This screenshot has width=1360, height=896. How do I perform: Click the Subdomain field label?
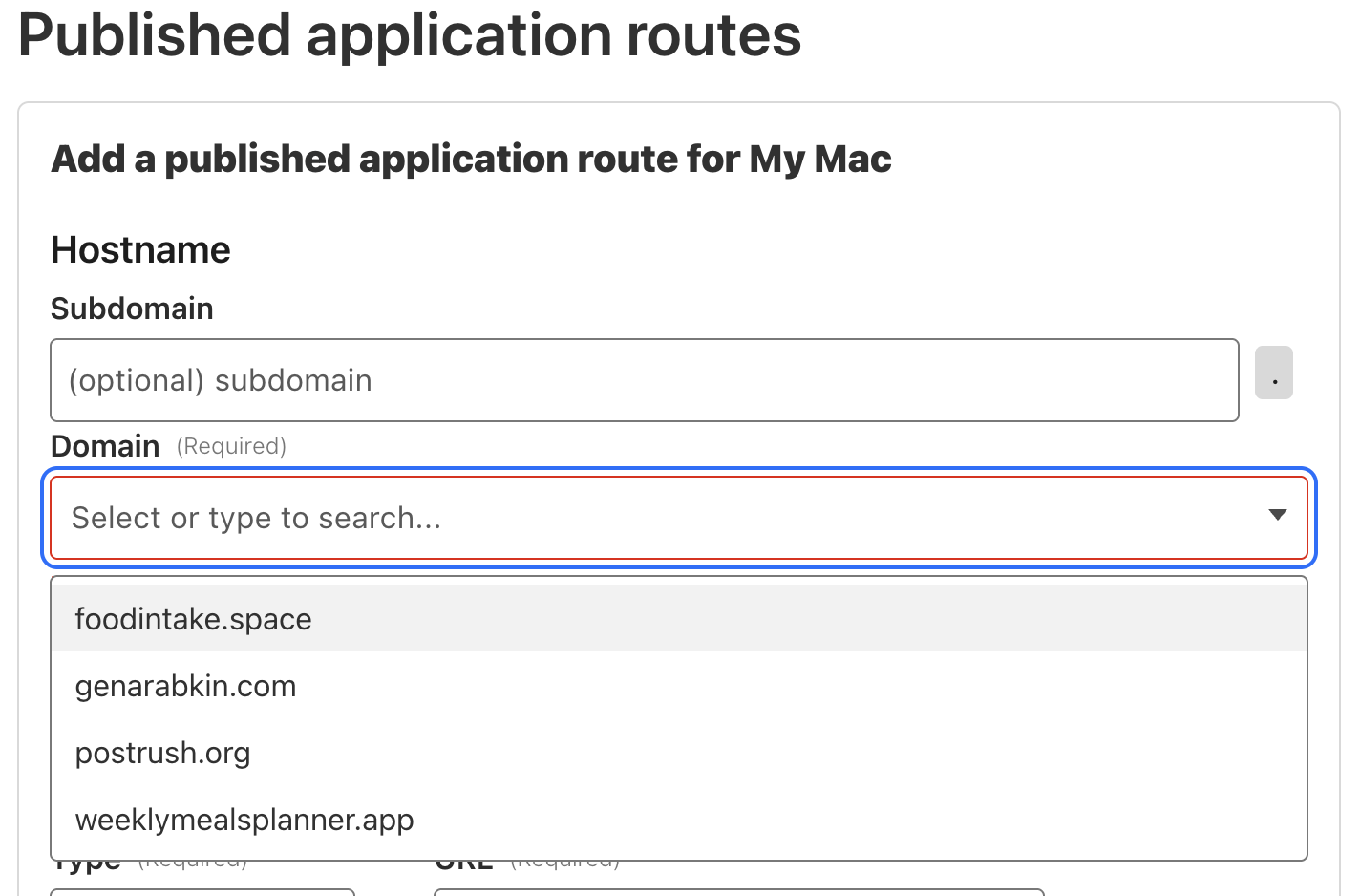point(132,309)
